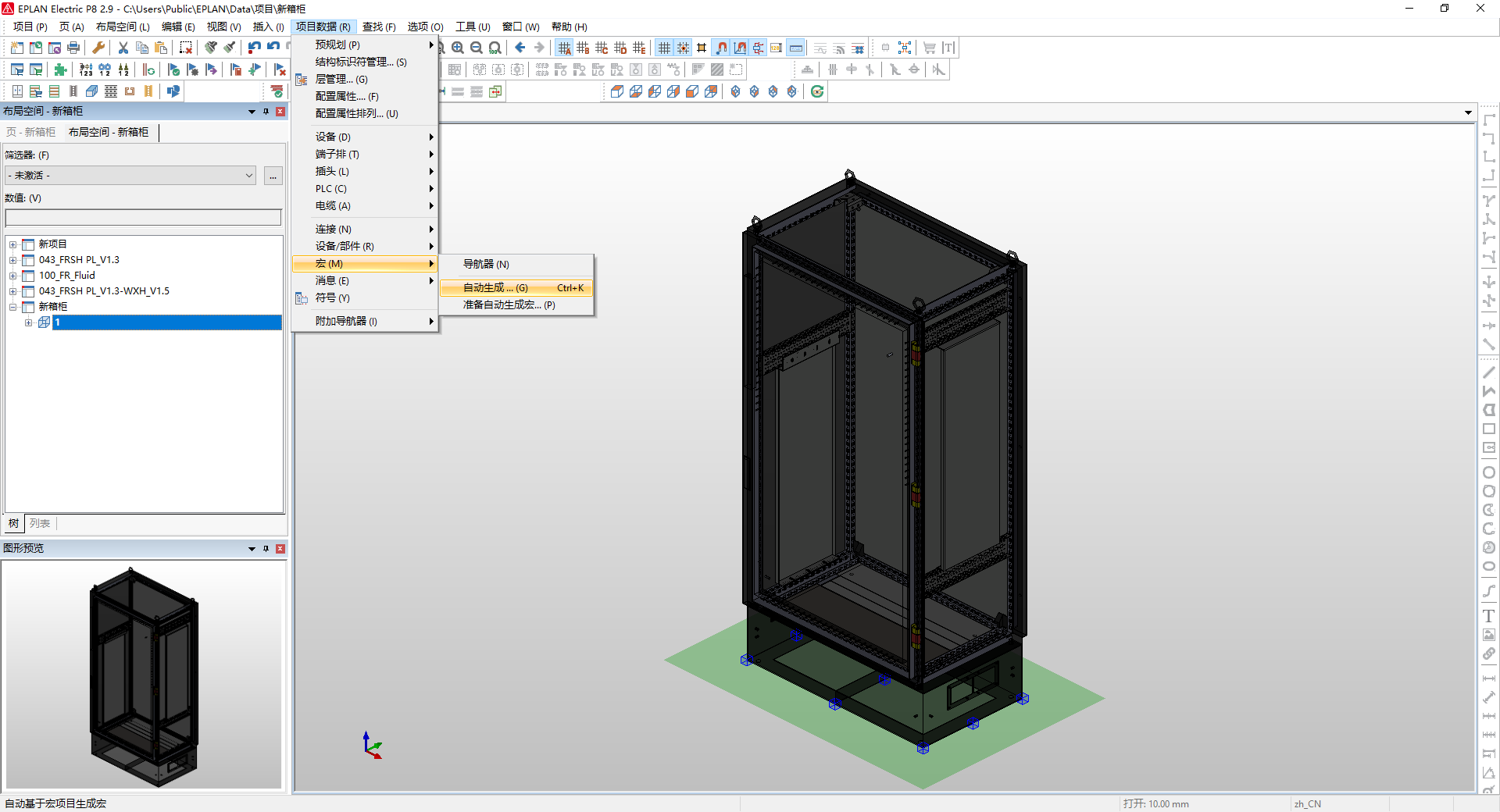
Task: Click the Print toolbar icon
Action: (x=73, y=47)
